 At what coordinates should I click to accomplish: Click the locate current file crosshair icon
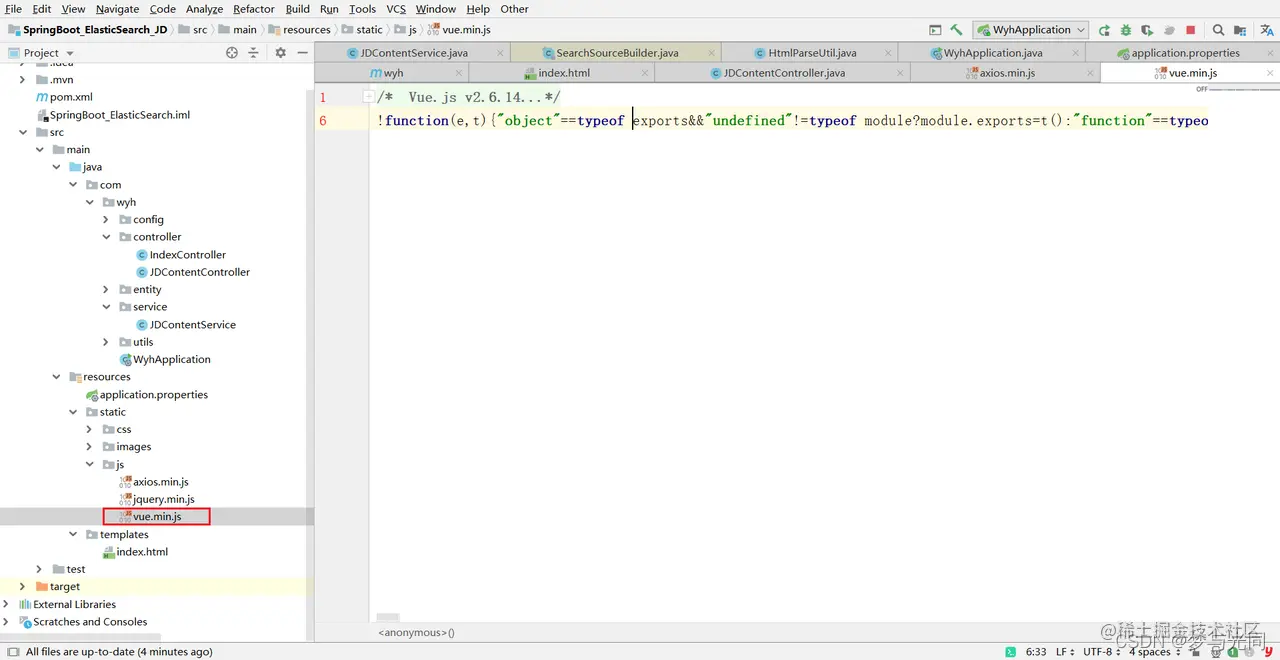click(232, 52)
